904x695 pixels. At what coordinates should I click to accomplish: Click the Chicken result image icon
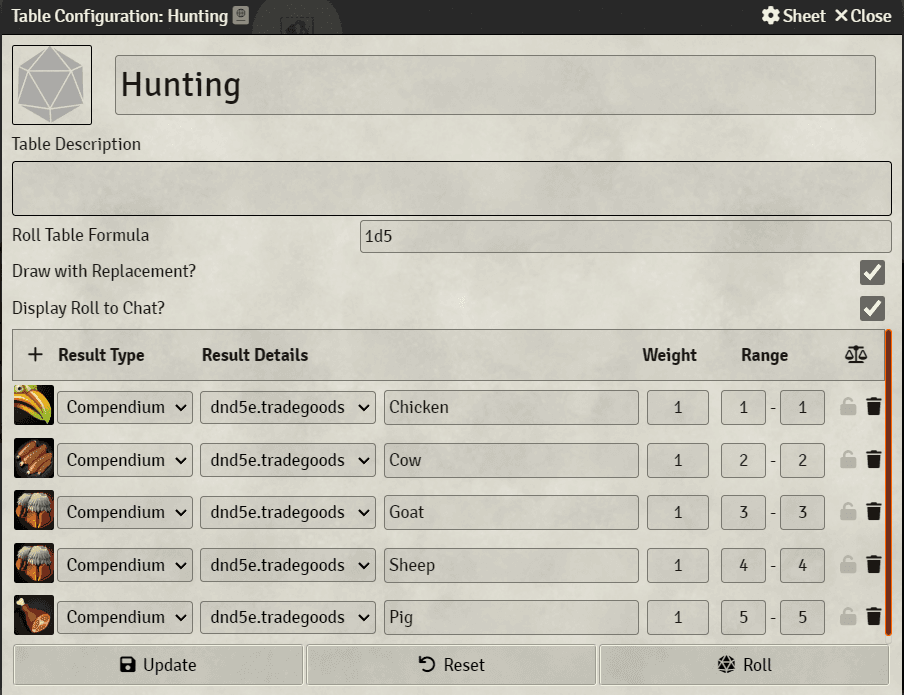click(x=33, y=407)
